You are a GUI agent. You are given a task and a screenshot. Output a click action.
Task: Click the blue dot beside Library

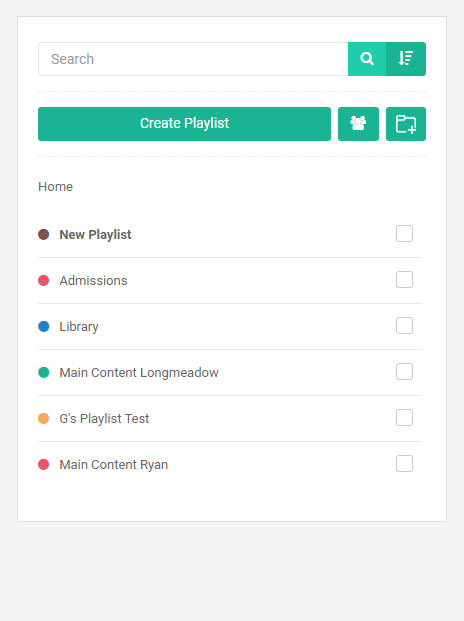44,326
